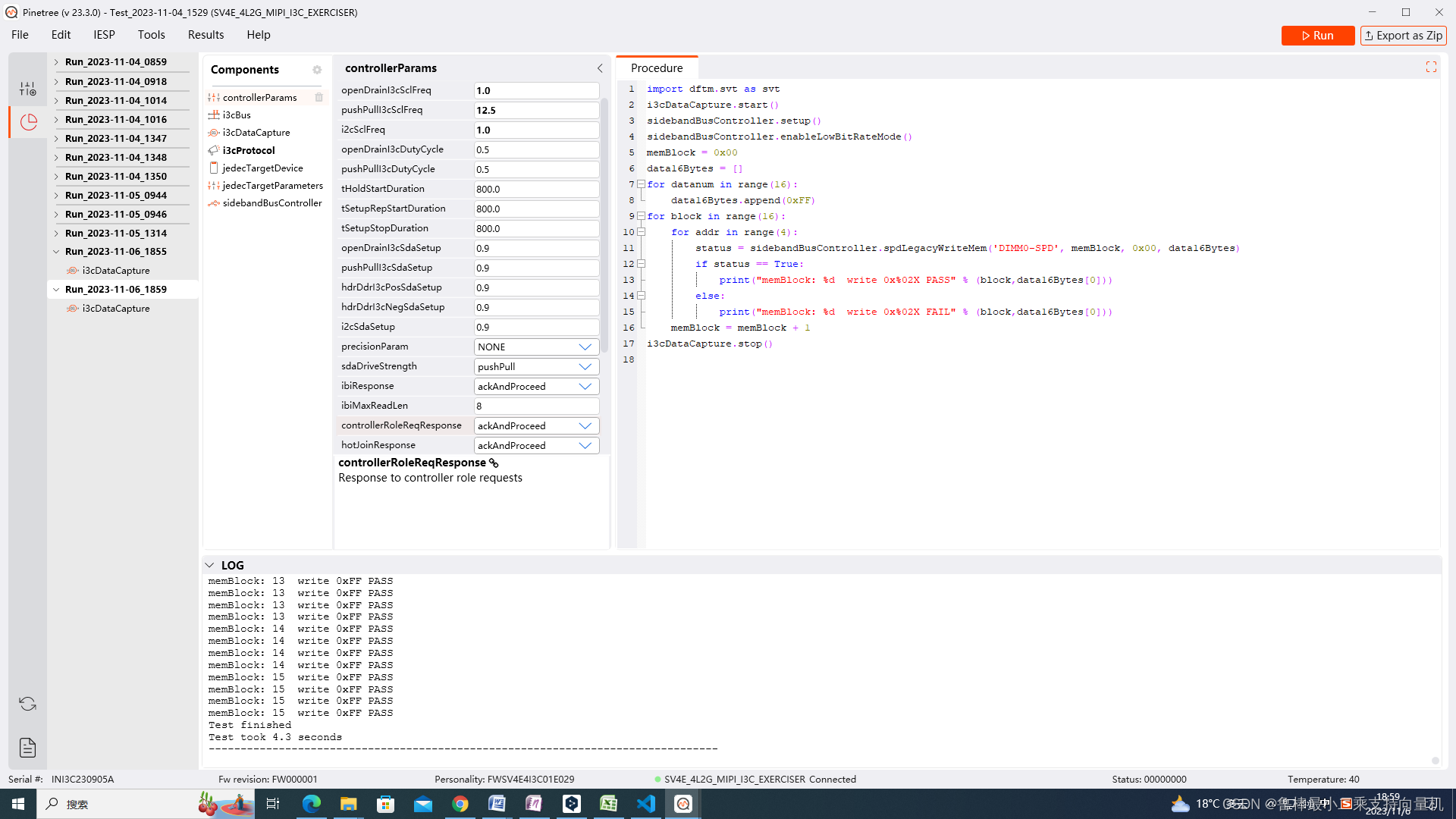Open the settings sliders sidebar icon
The width and height of the screenshot is (1456, 819).
pyautogui.click(x=28, y=89)
